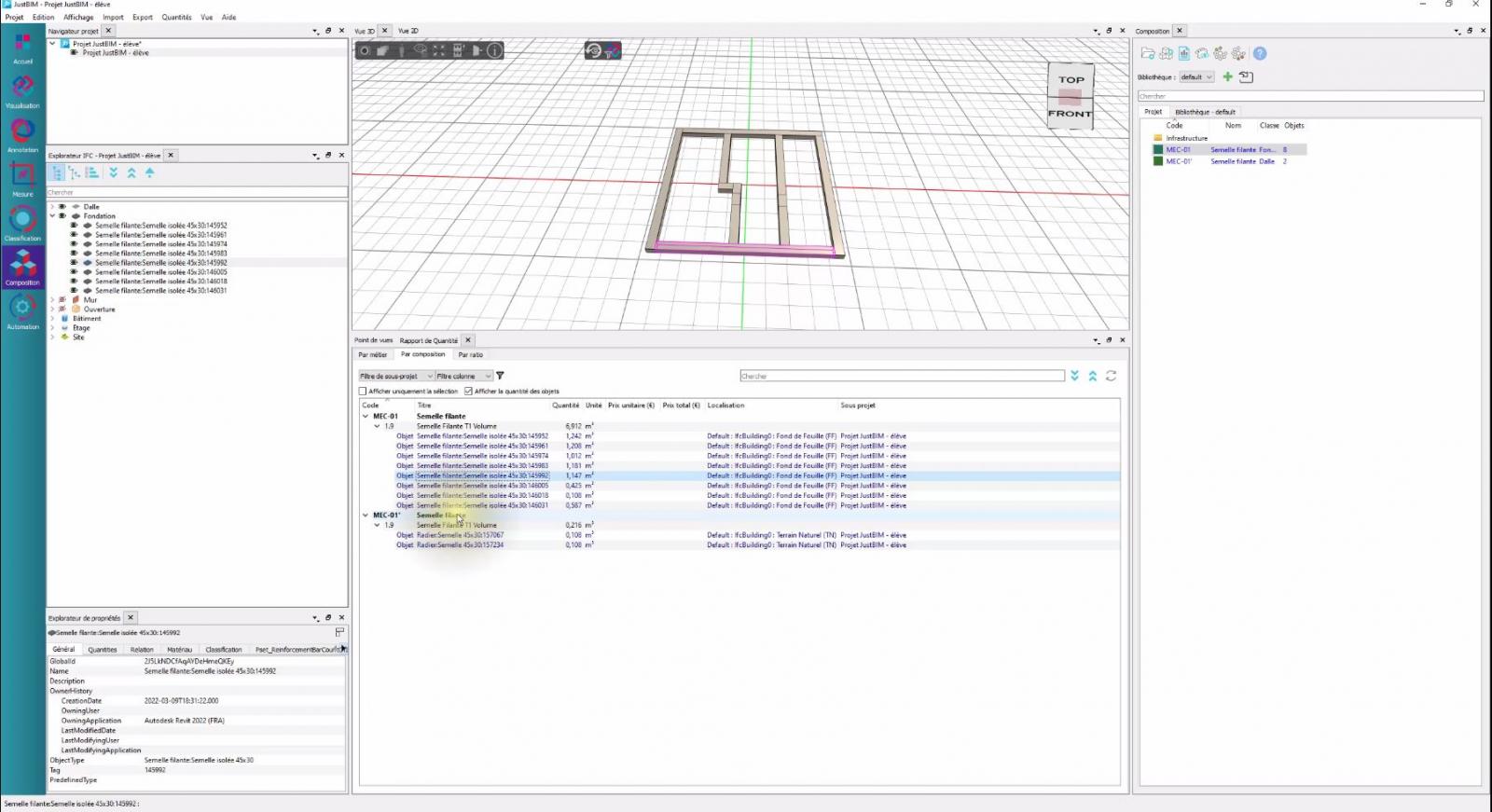The width and height of the screenshot is (1492, 812).
Task: Toggle visibility eye of the Dalle node
Action: pyautogui.click(x=62, y=207)
